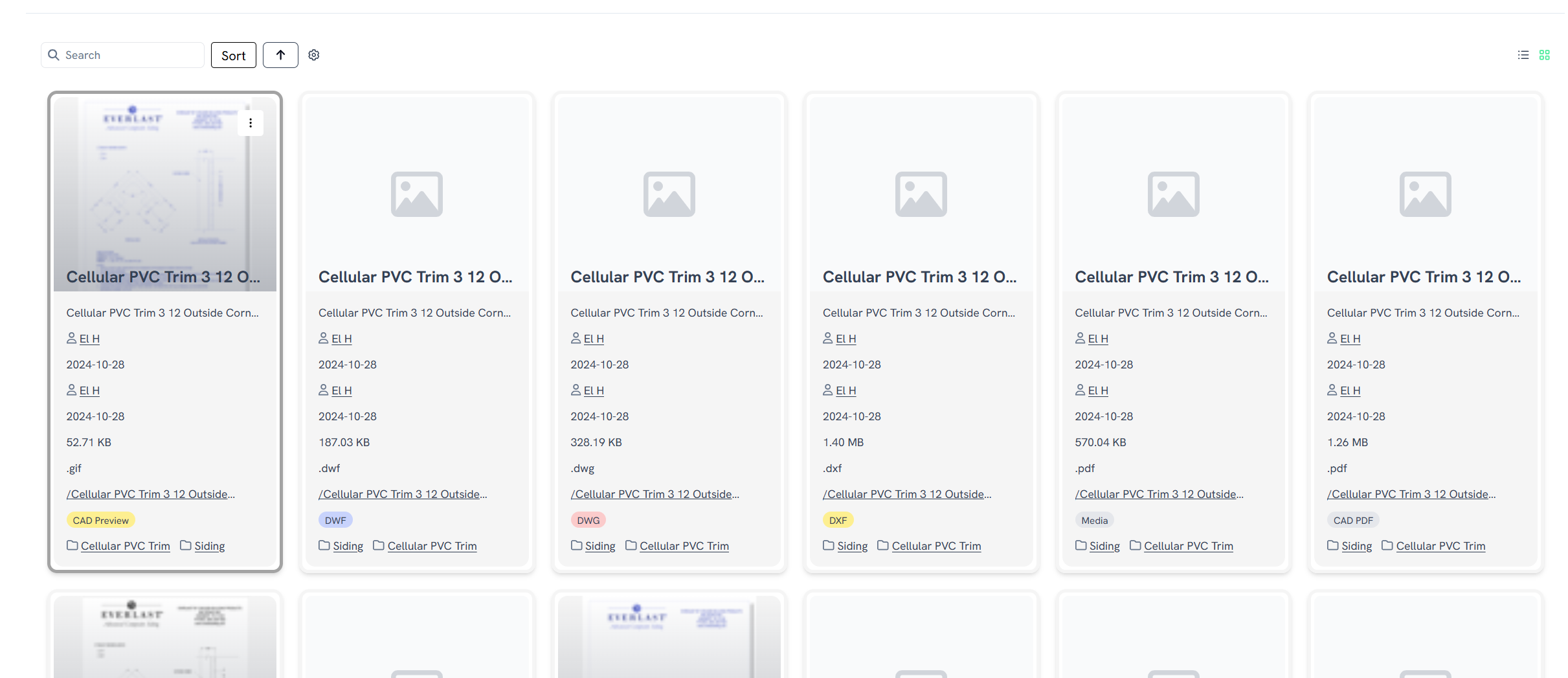This screenshot has width=1568, height=678.
Task: Select the yellow CAD Preview tag
Action: click(100, 520)
